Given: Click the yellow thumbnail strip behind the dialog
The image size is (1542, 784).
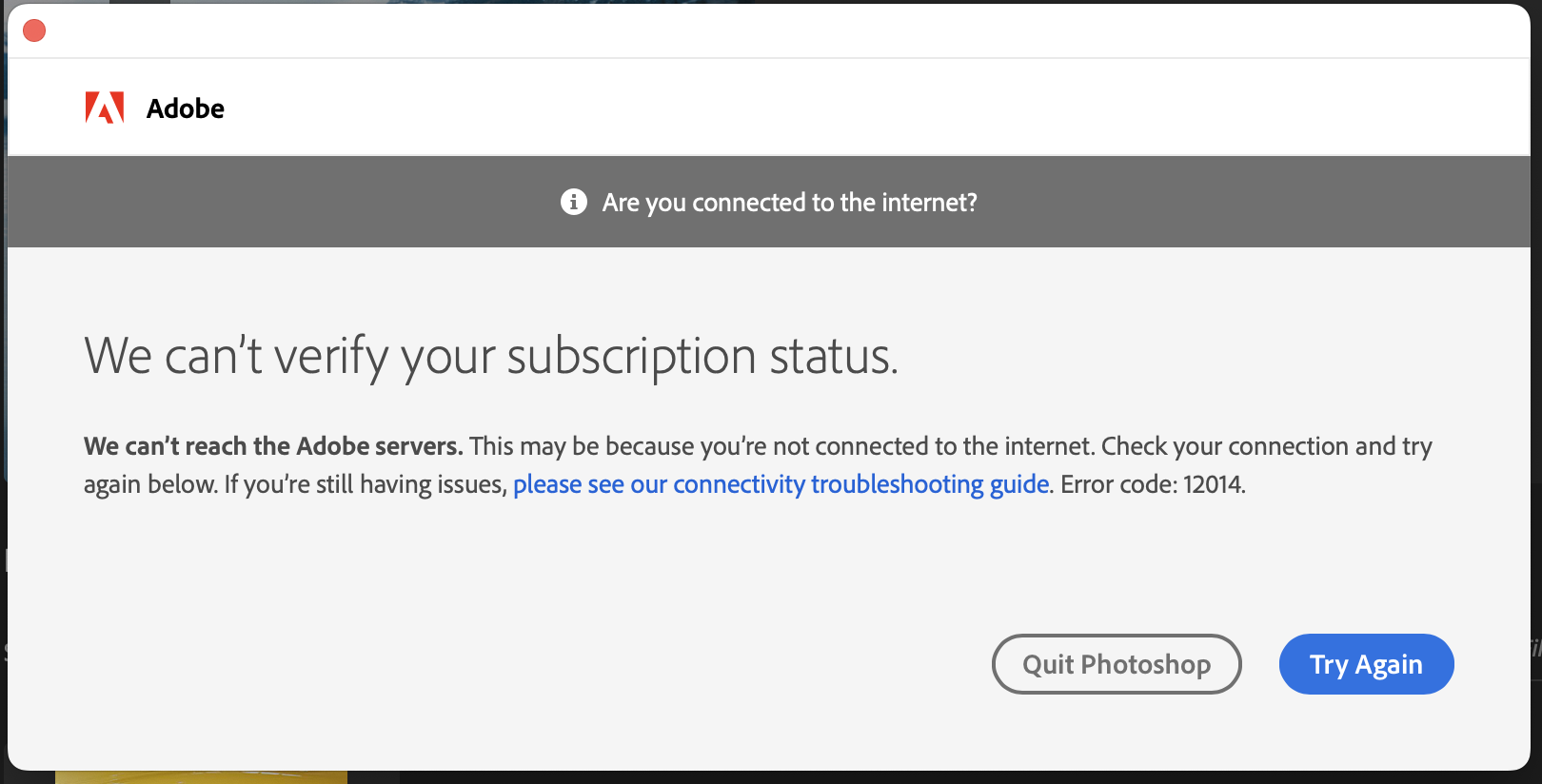Looking at the screenshot, I should [x=201, y=777].
